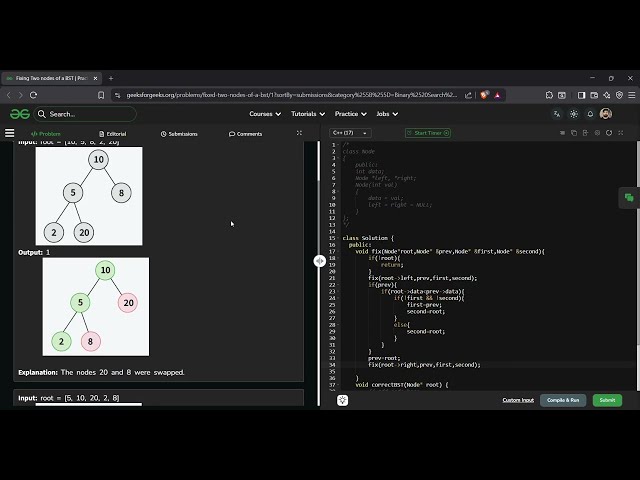Screen dimensions: 640x480
Task: Open a new browser tab
Action: 111,78
